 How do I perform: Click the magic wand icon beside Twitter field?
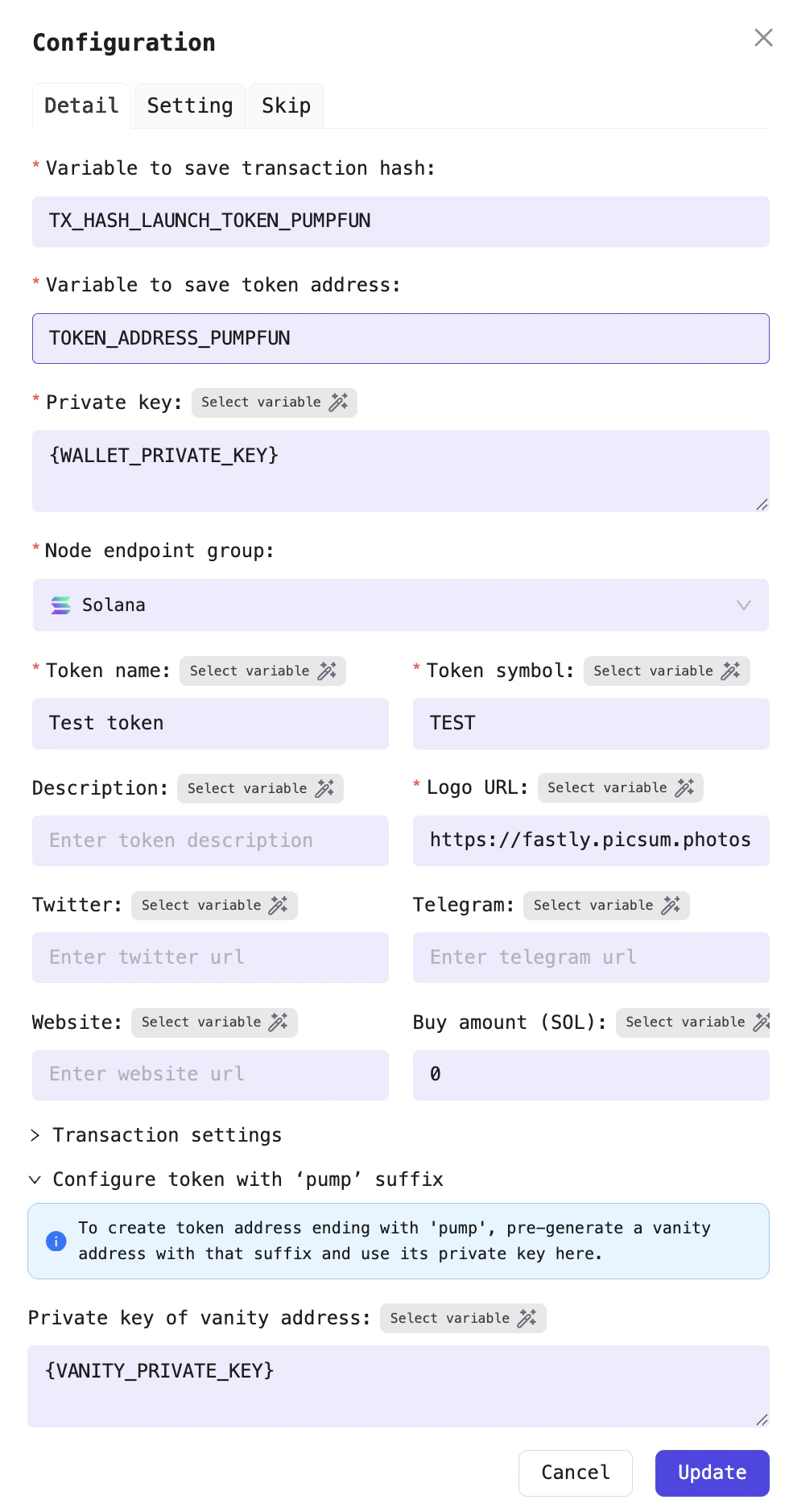coord(279,905)
